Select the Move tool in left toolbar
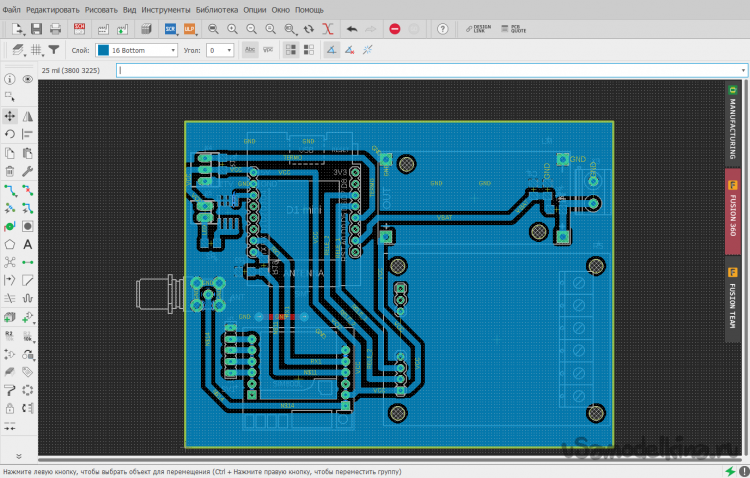 click(10, 116)
